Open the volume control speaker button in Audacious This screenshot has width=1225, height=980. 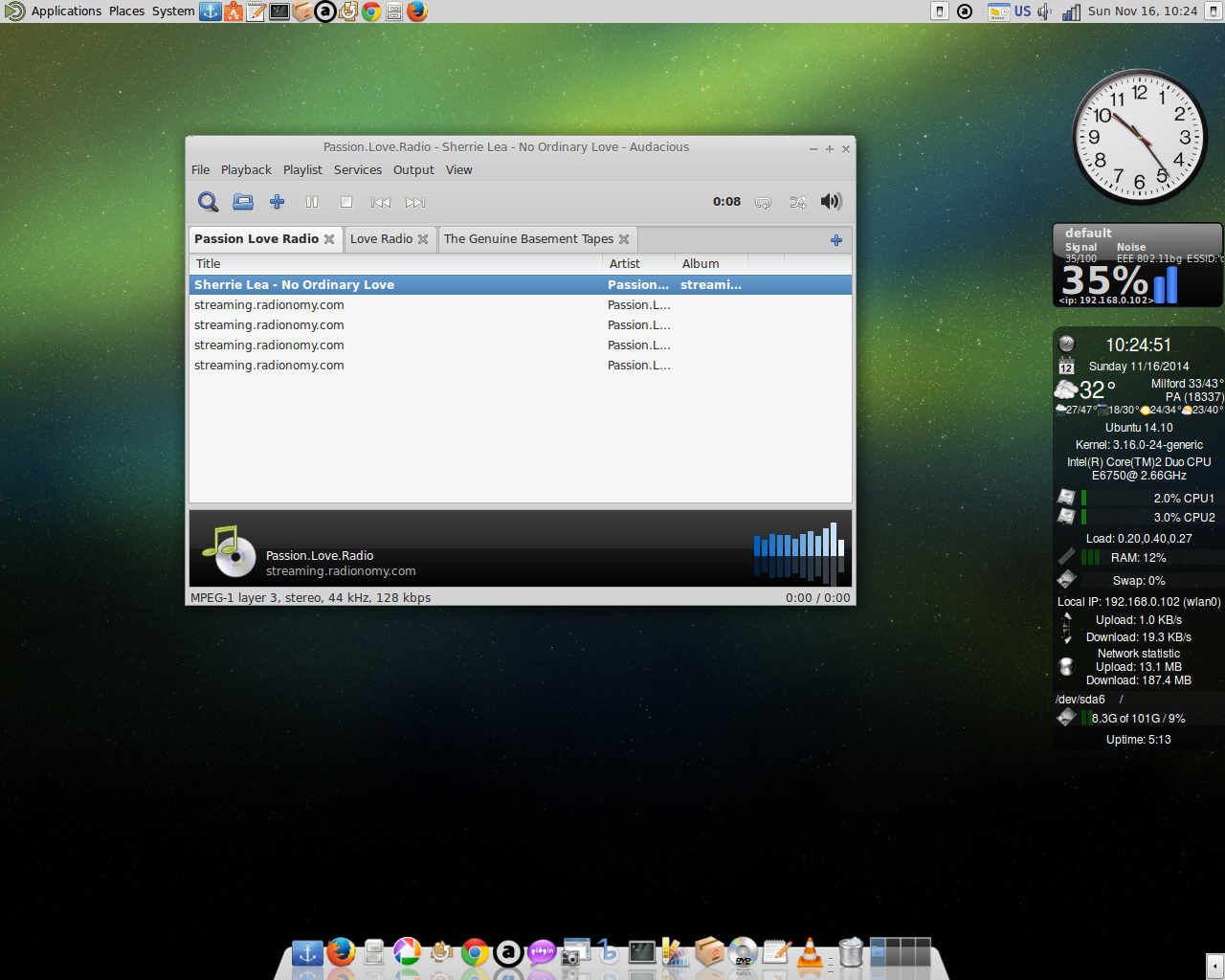pyautogui.click(x=831, y=201)
